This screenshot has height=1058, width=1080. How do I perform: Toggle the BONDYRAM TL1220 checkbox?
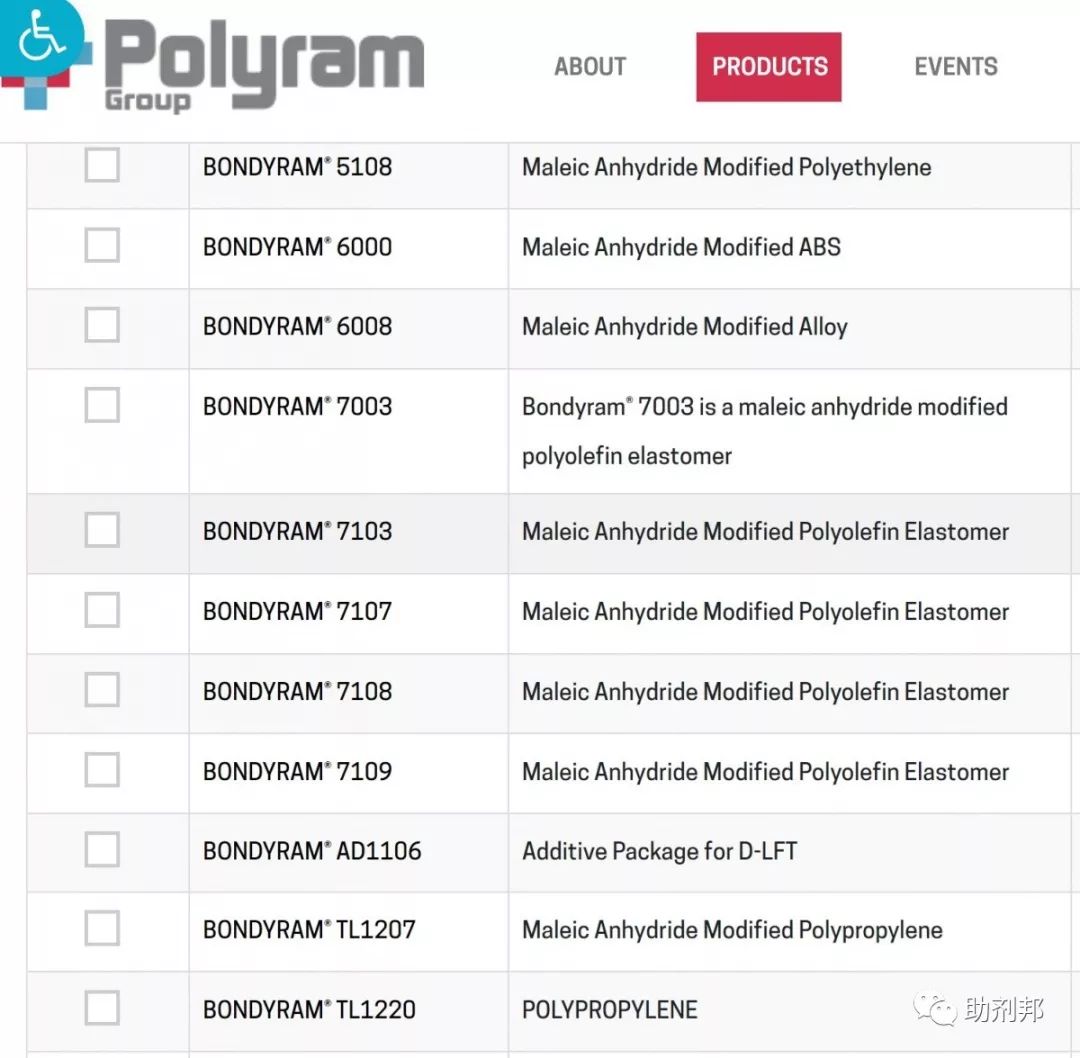click(x=102, y=1008)
